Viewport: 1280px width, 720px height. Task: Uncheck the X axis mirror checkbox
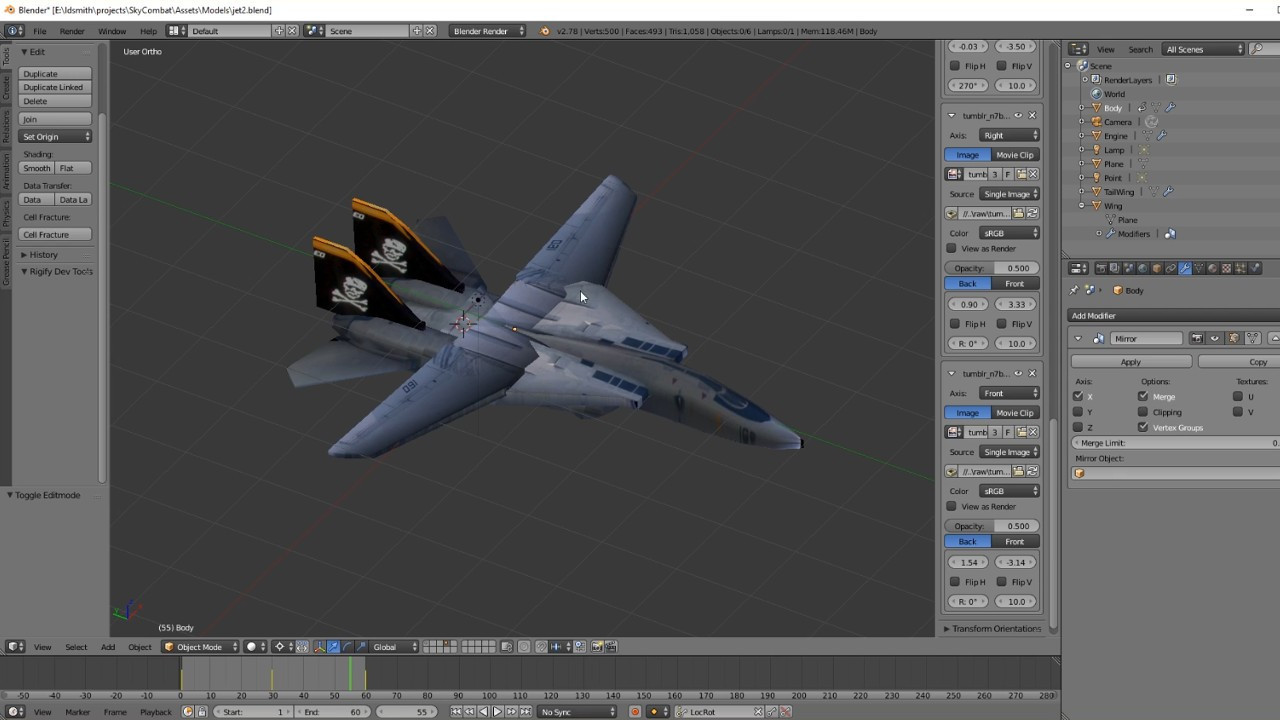[x=1078, y=396]
